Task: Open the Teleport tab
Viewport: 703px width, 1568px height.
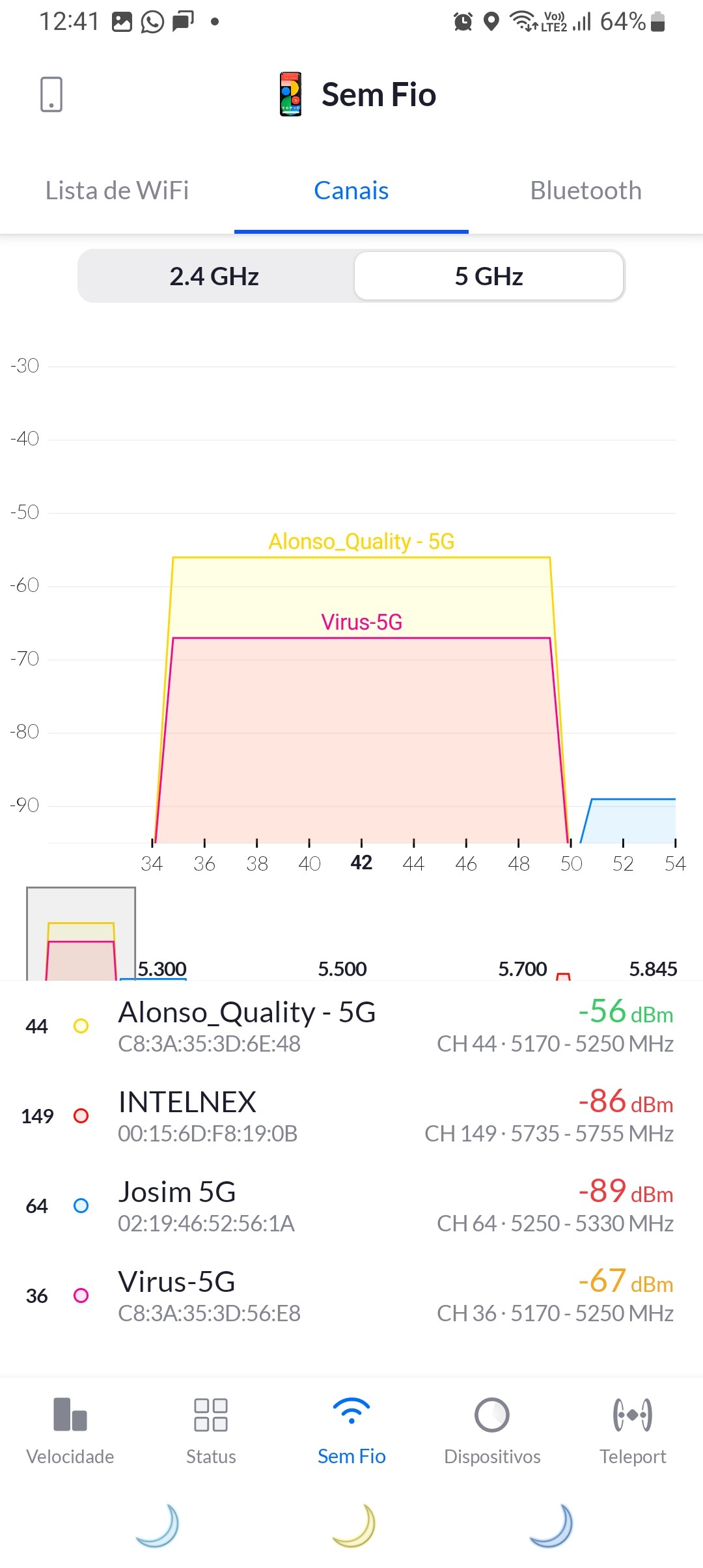Action: coord(633,1430)
